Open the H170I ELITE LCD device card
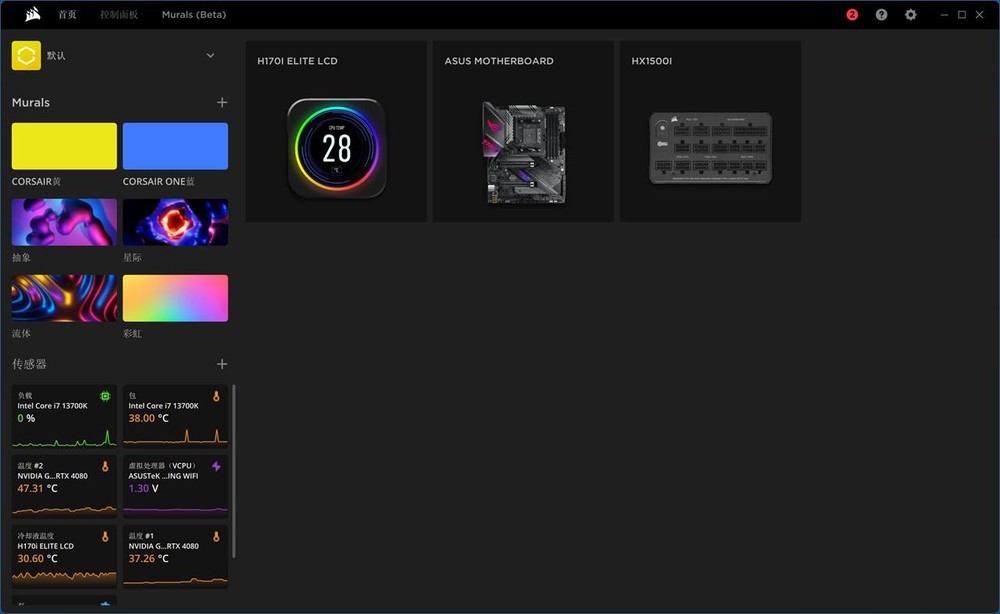 click(x=336, y=132)
